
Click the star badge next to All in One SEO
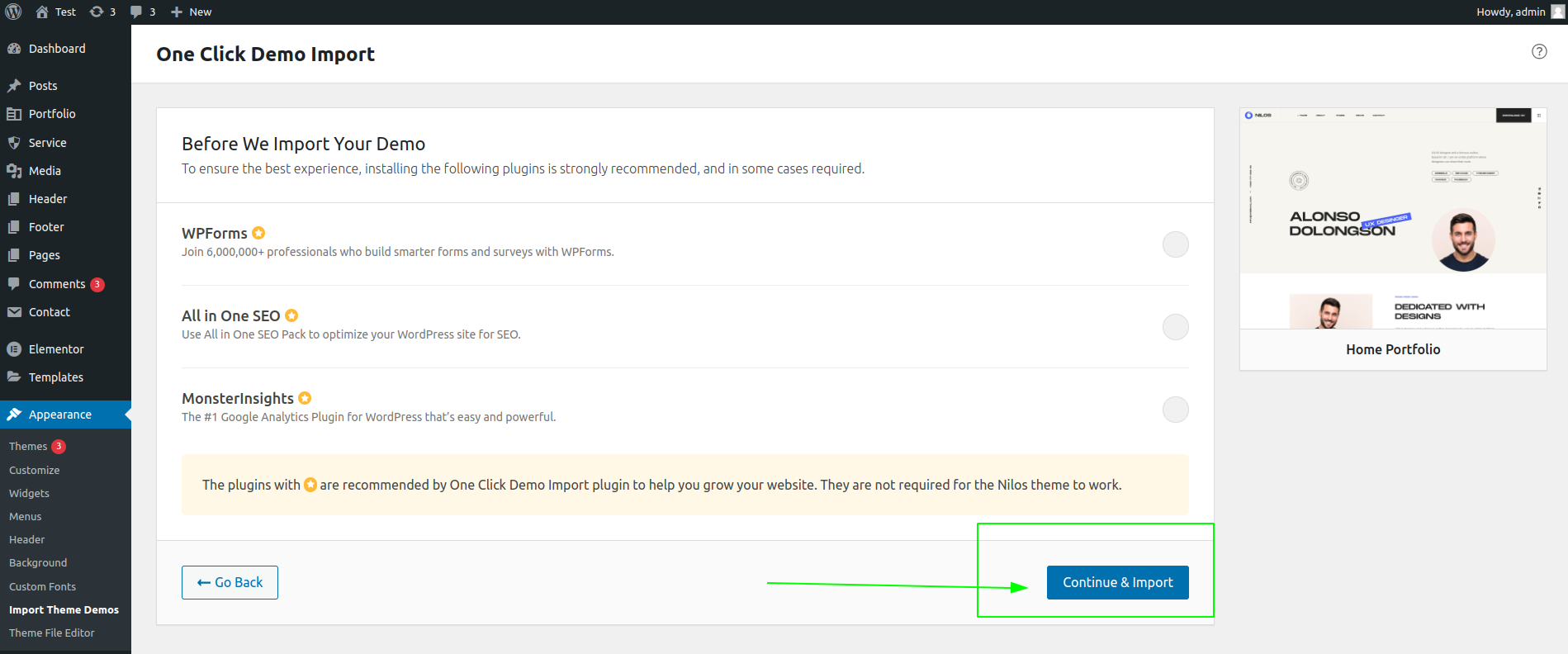point(291,315)
